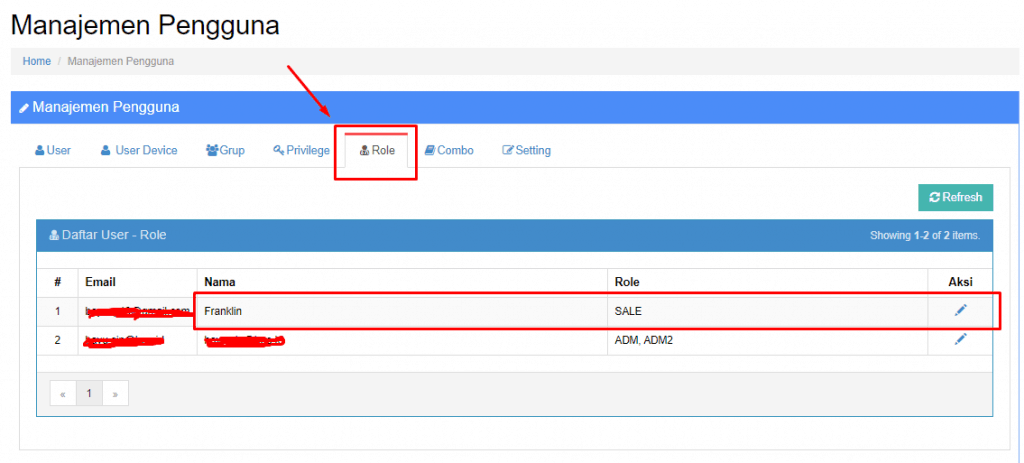Viewport: 1024px width, 463px height.
Task: Select the SALE role cell
Action: click(768, 311)
